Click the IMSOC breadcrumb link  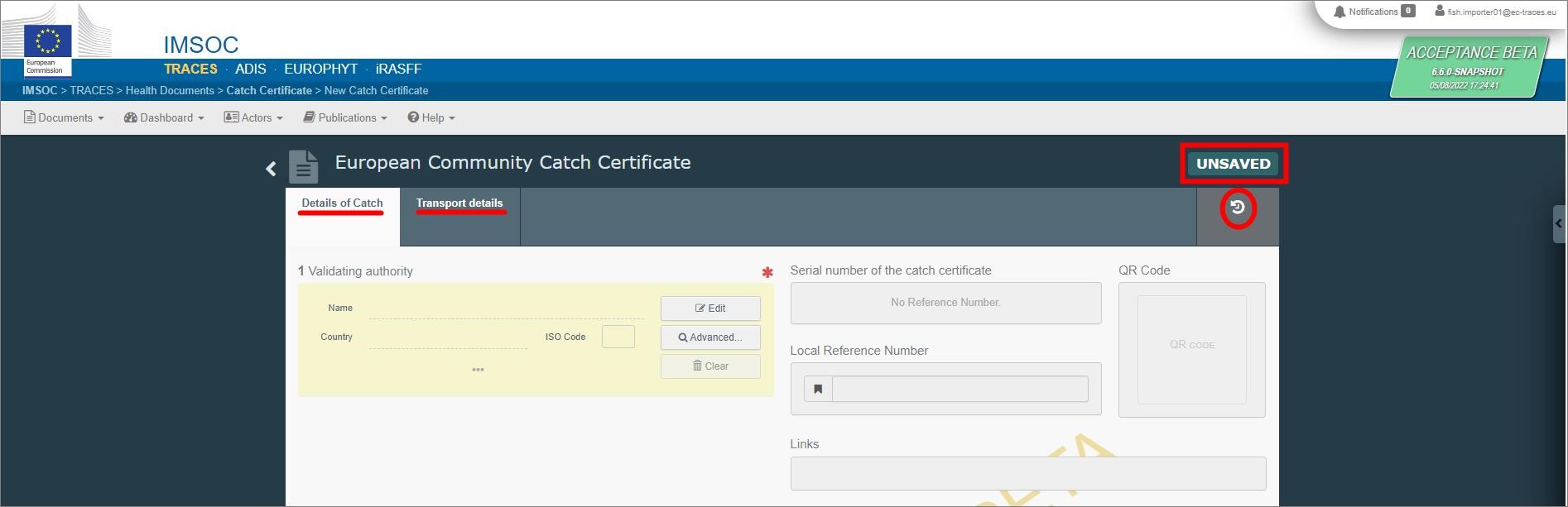point(40,90)
